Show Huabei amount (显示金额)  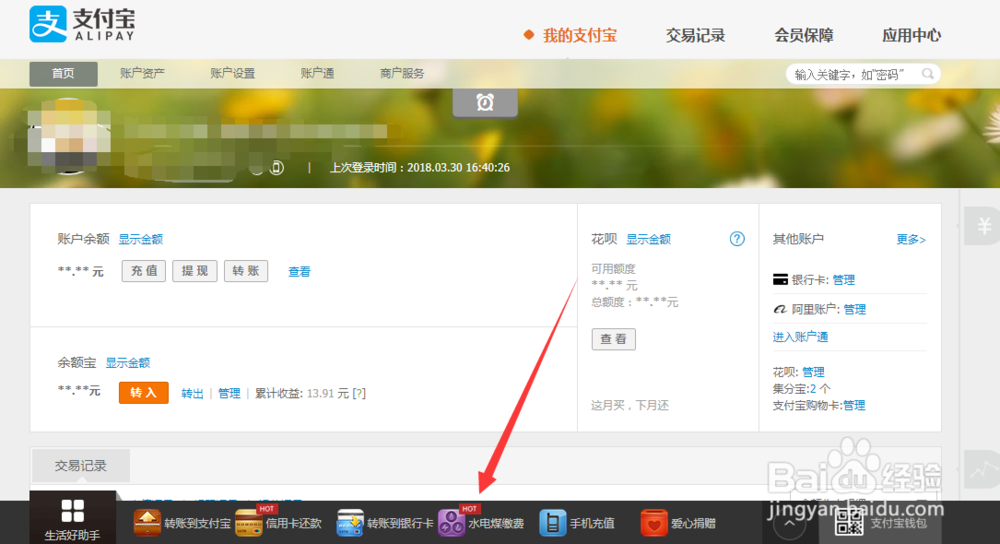(x=648, y=239)
